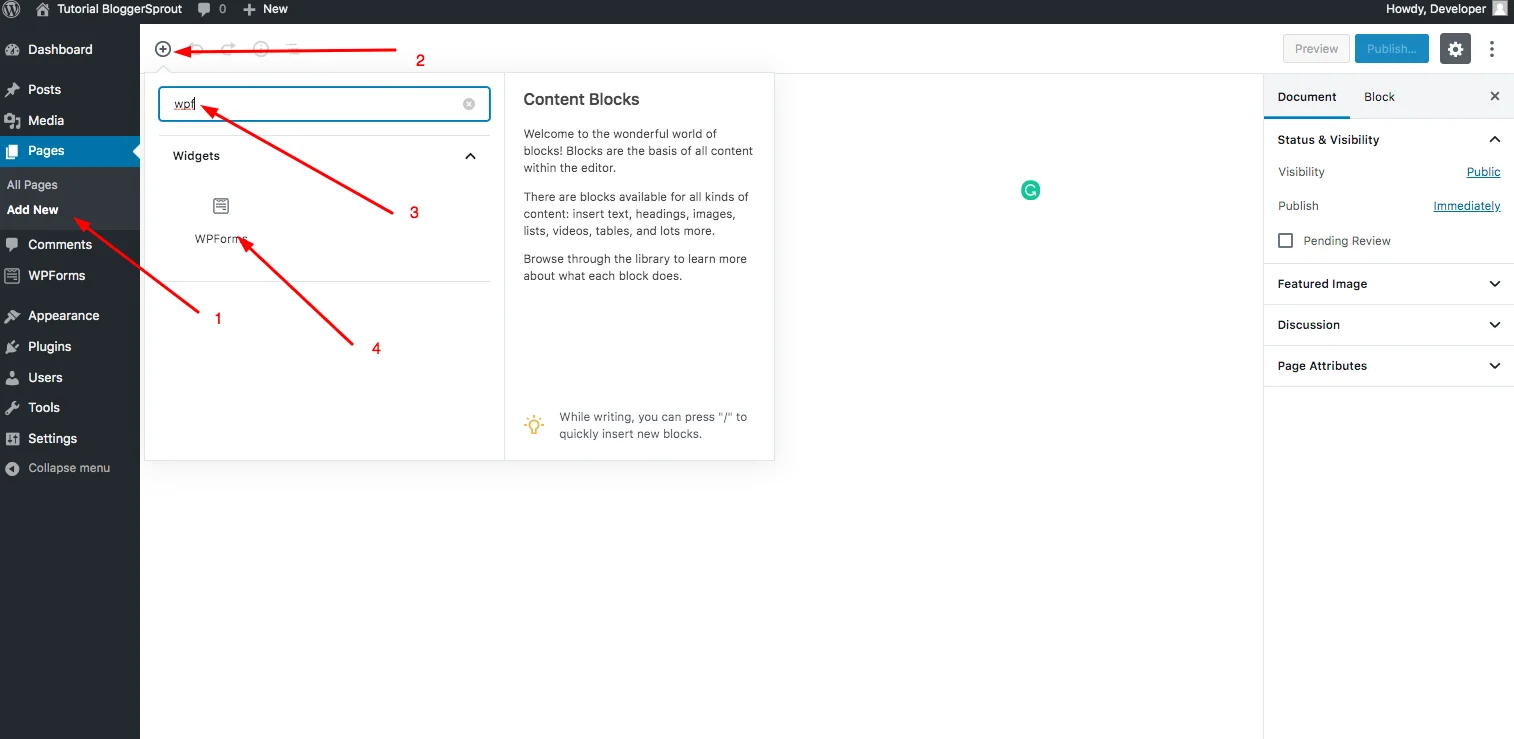Enable the Pending Review checkbox
Image resolution: width=1514 pixels, height=739 pixels.
[x=1285, y=240]
